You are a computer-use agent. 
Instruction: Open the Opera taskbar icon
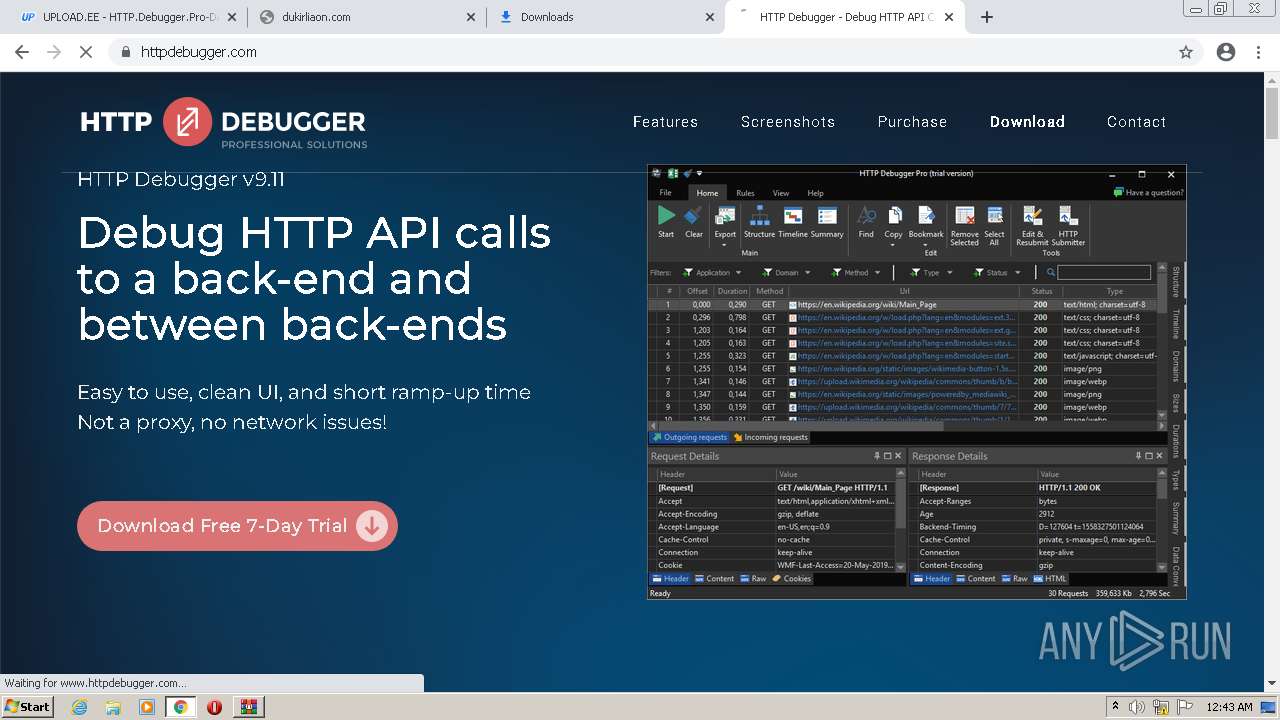214,707
